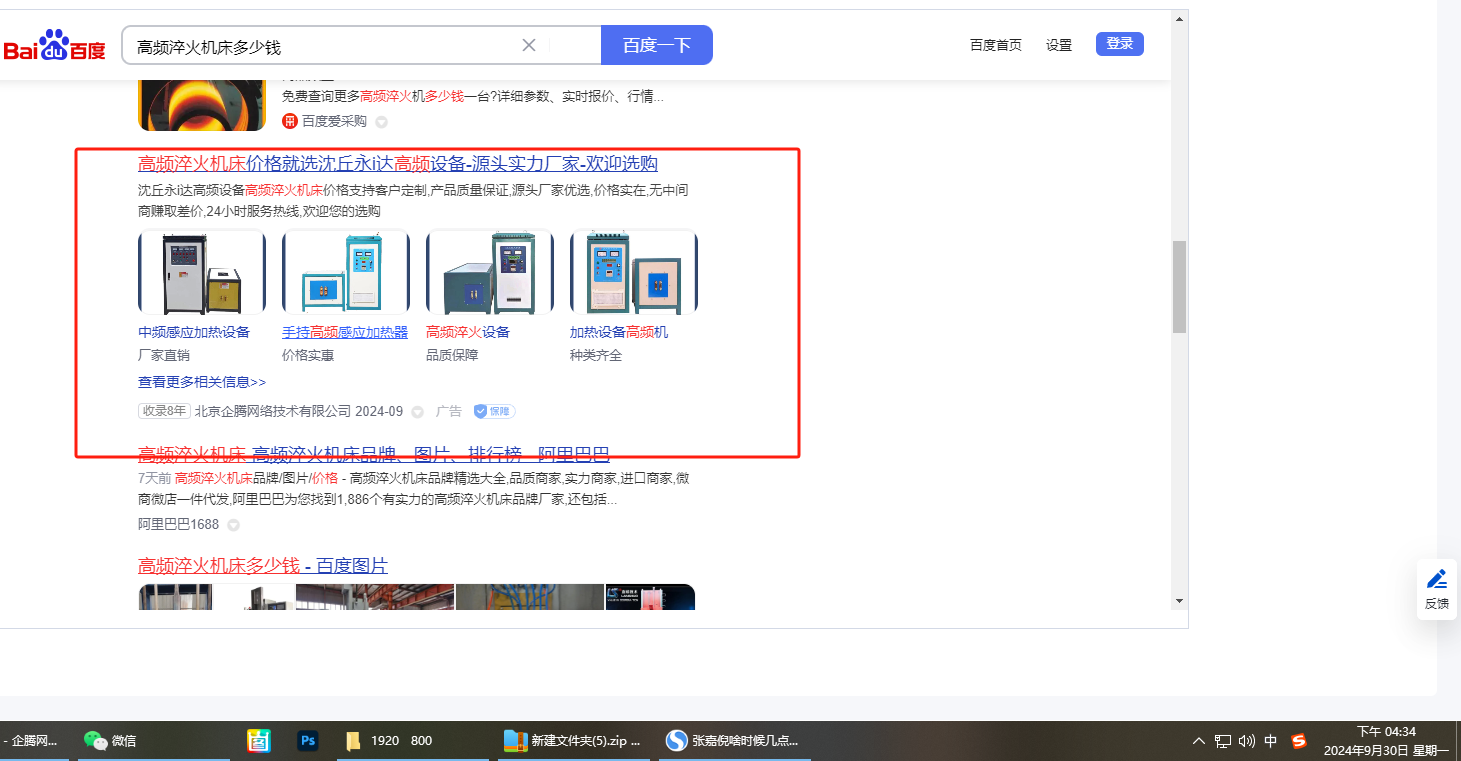Show hidden system tray icons
Image resolution: width=1461 pixels, height=761 pixels.
click(1199, 741)
